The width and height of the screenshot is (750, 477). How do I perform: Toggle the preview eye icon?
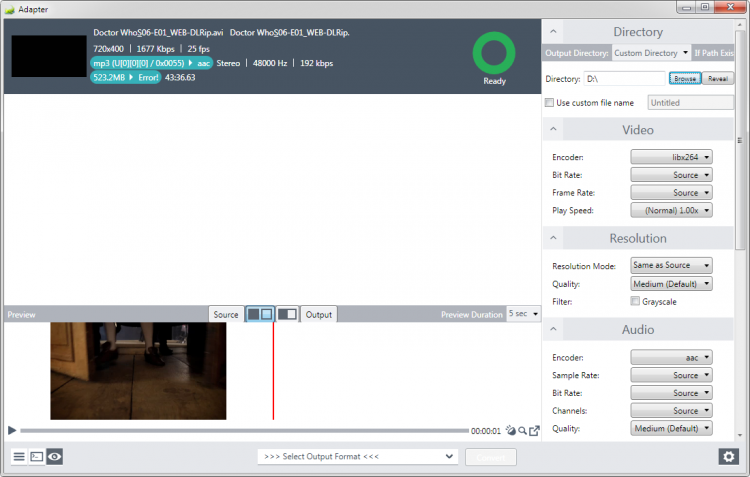55,457
